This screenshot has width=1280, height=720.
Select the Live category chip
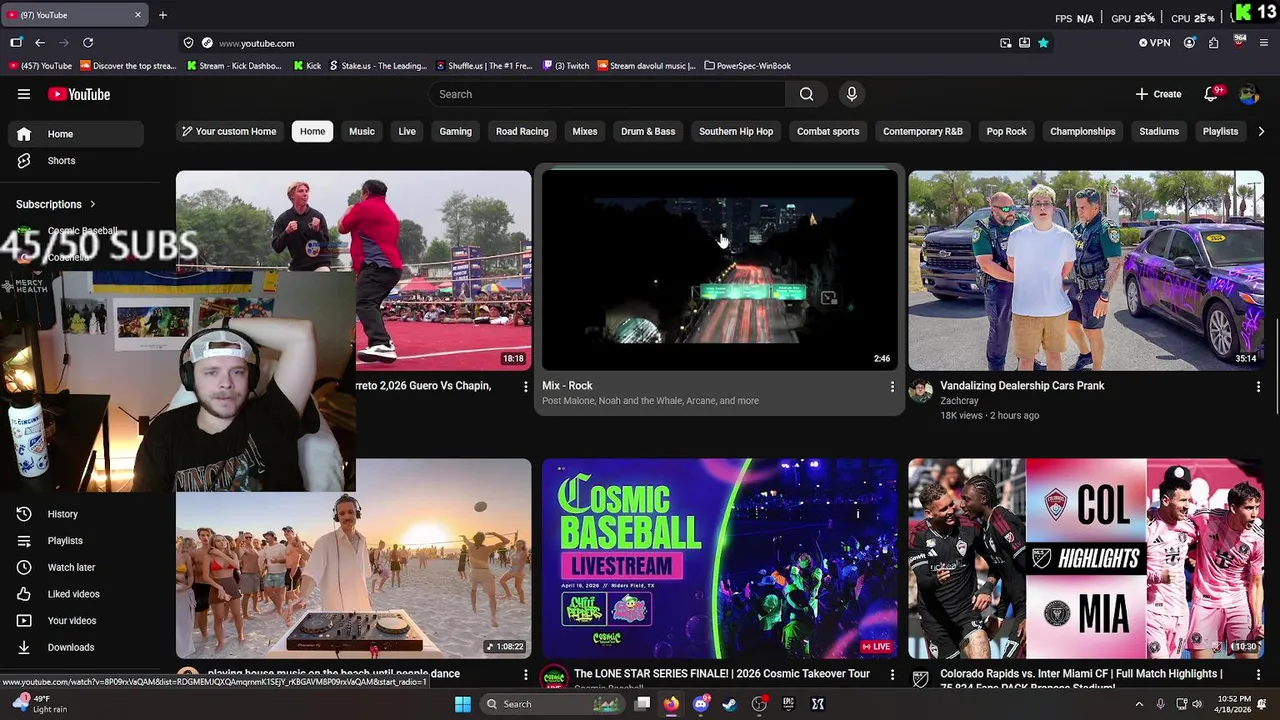407,131
